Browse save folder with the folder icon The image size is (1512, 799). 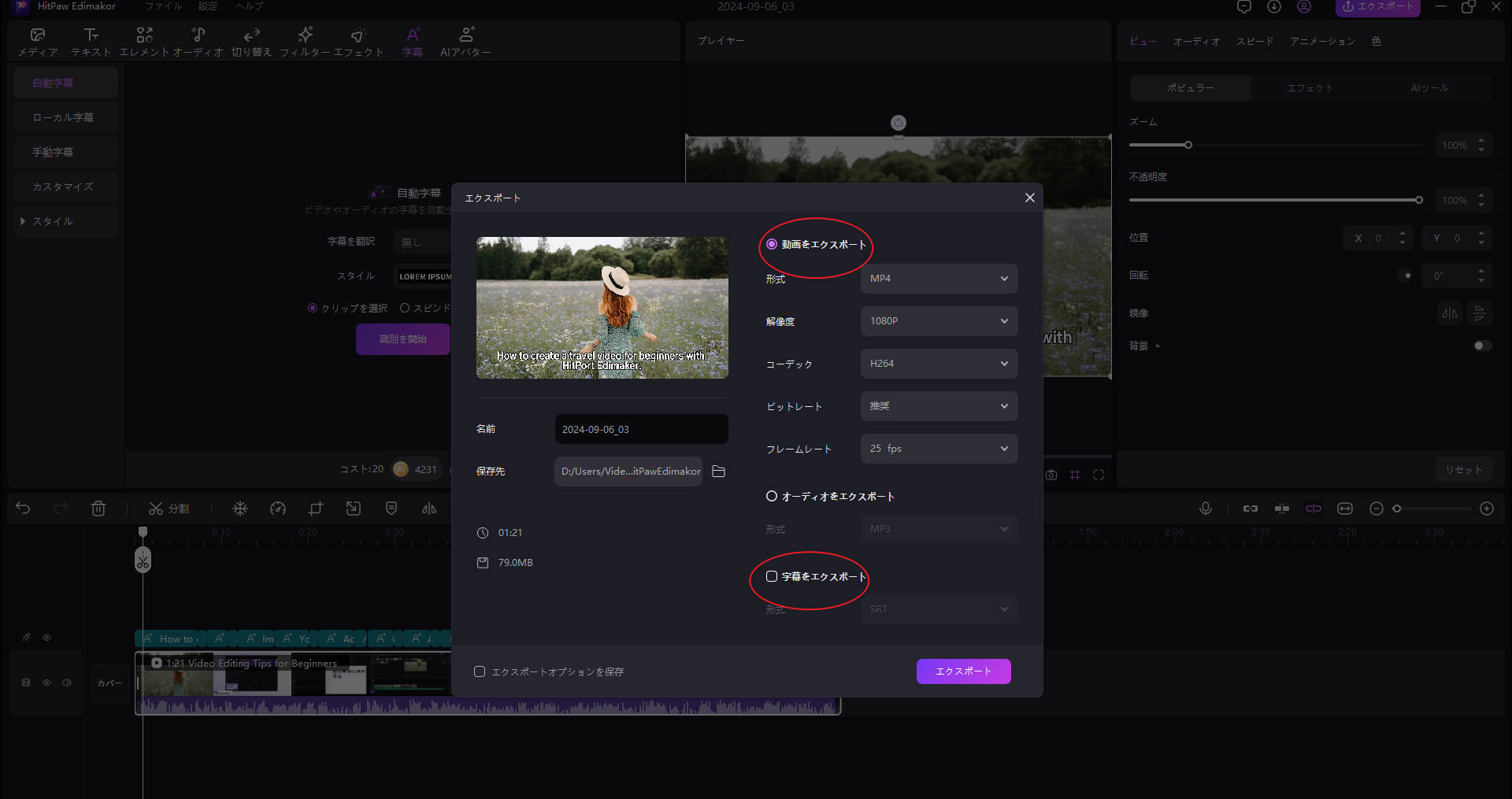(718, 472)
